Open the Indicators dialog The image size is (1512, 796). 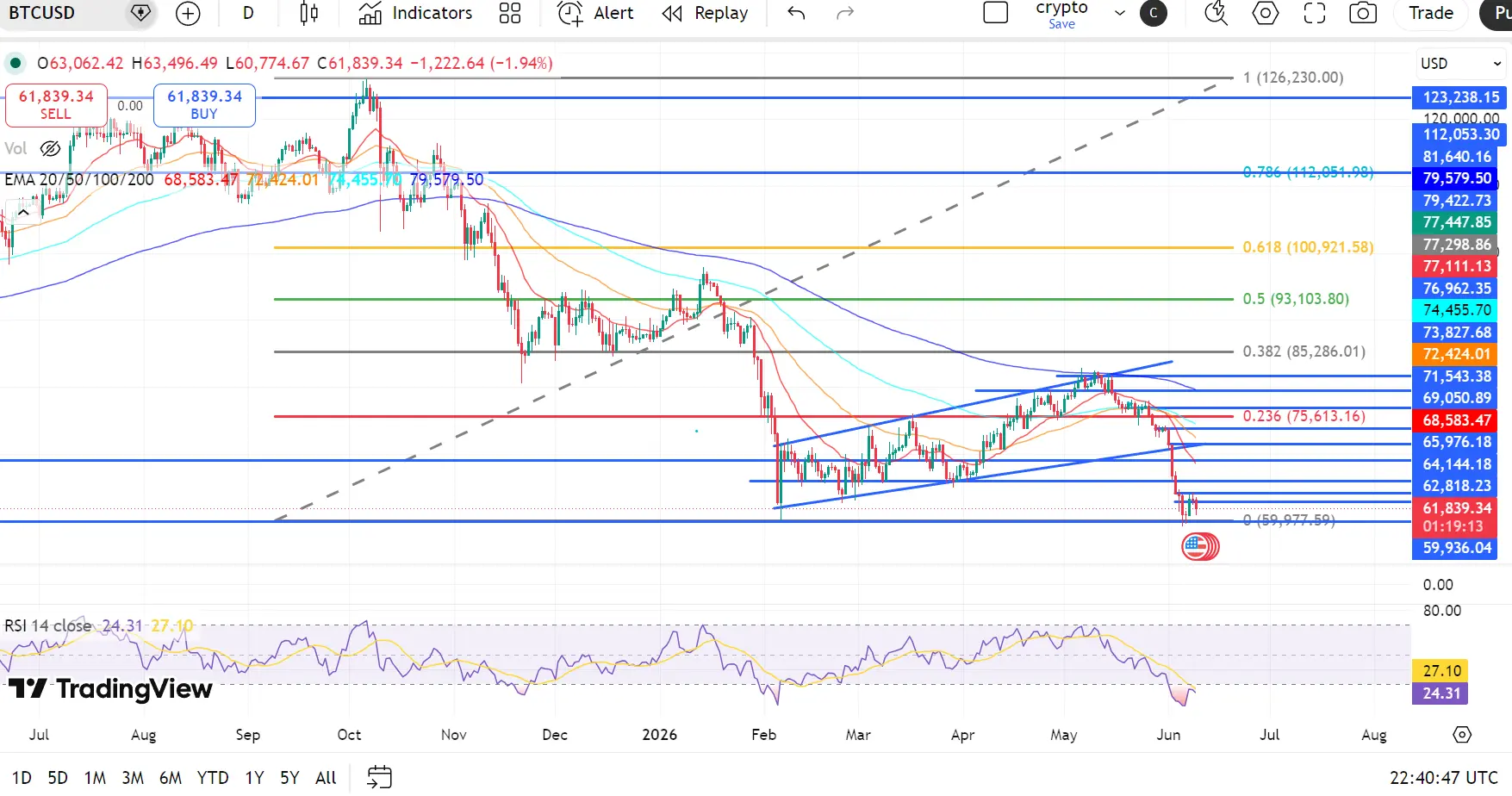click(x=416, y=13)
